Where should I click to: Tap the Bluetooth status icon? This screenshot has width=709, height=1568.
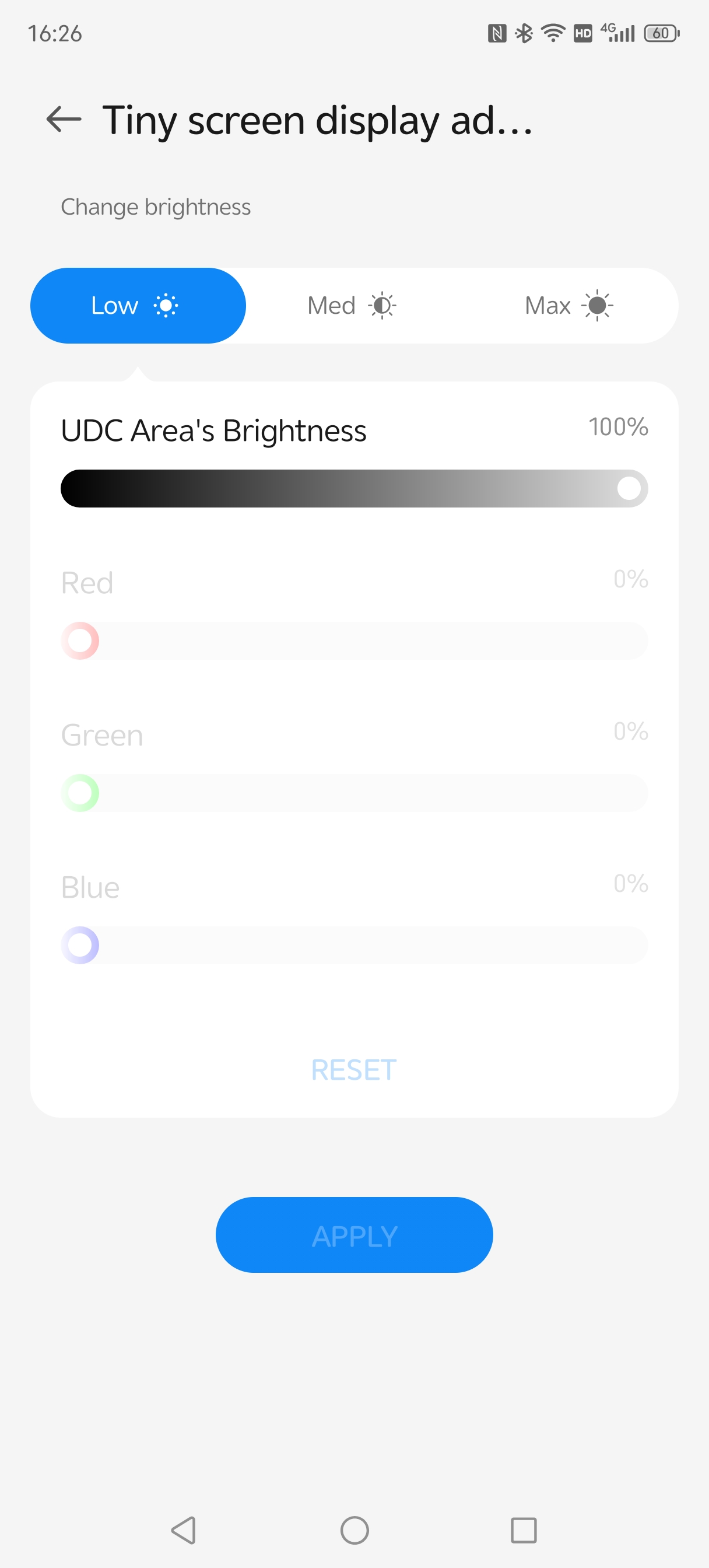tap(524, 33)
